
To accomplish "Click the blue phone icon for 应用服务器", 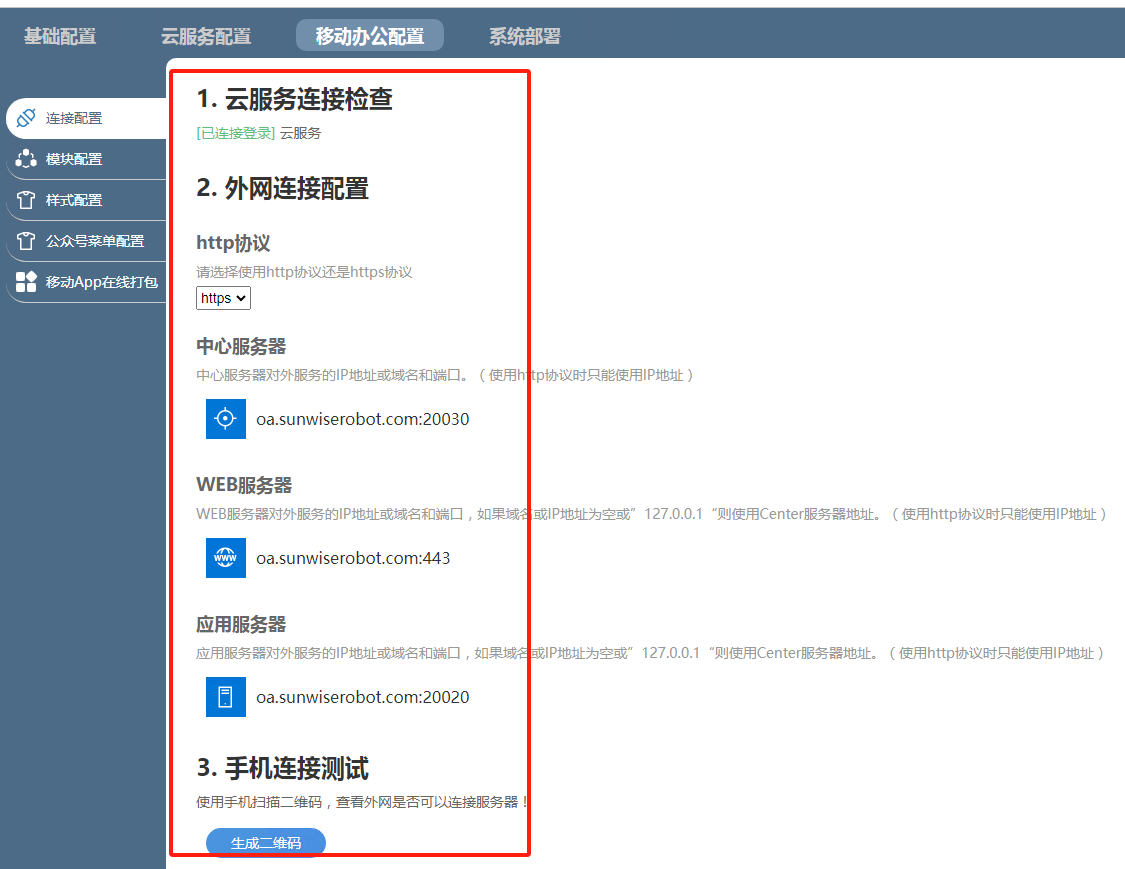I will pyautogui.click(x=225, y=697).
